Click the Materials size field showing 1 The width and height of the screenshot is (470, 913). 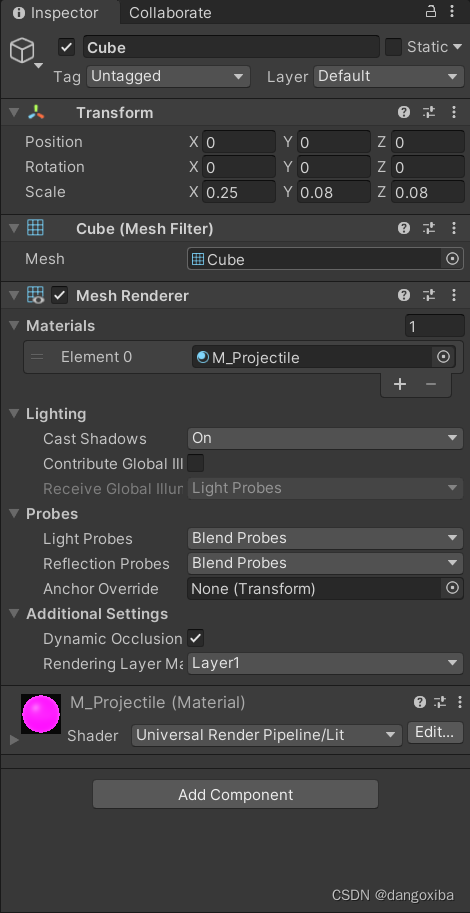coord(434,326)
